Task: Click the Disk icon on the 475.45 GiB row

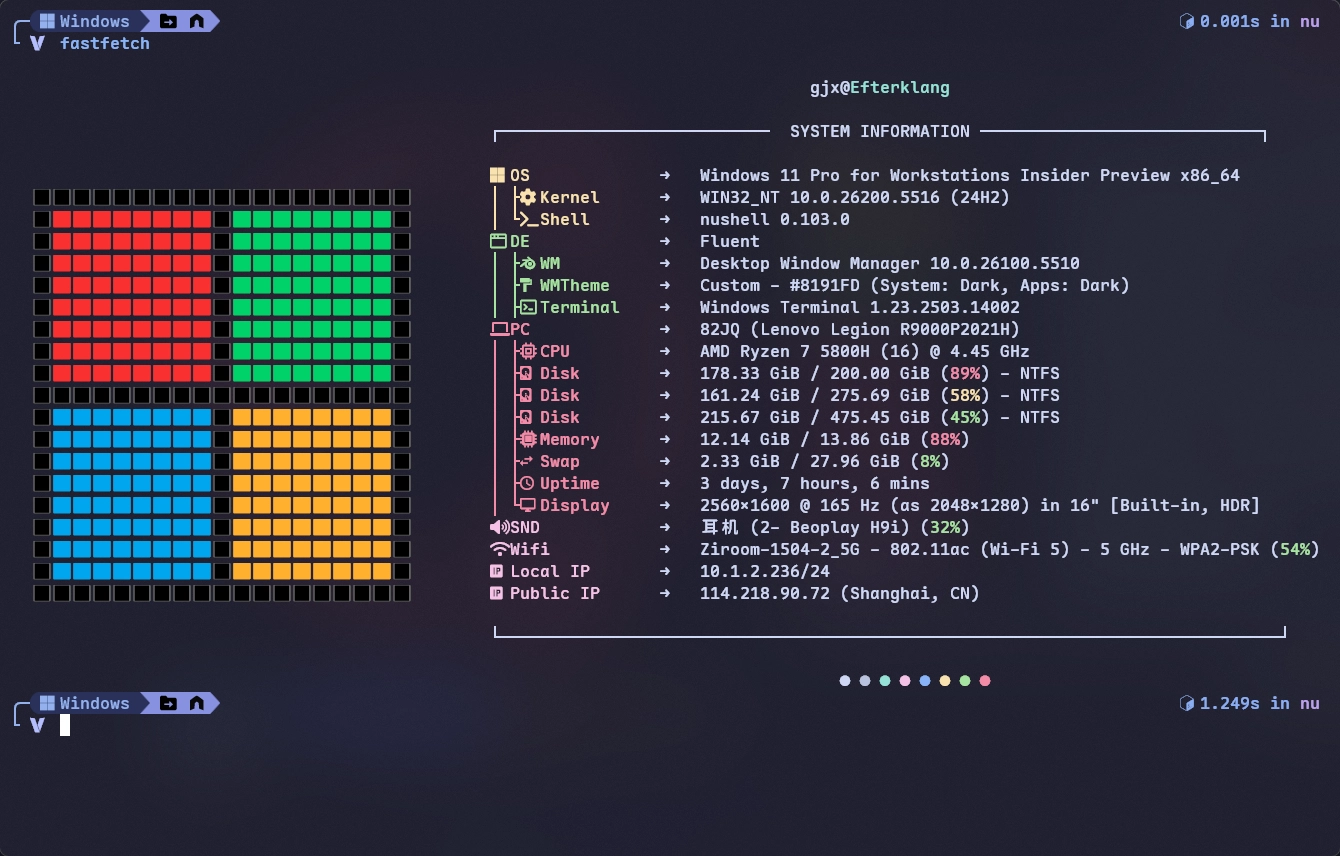Action: pyautogui.click(x=527, y=417)
